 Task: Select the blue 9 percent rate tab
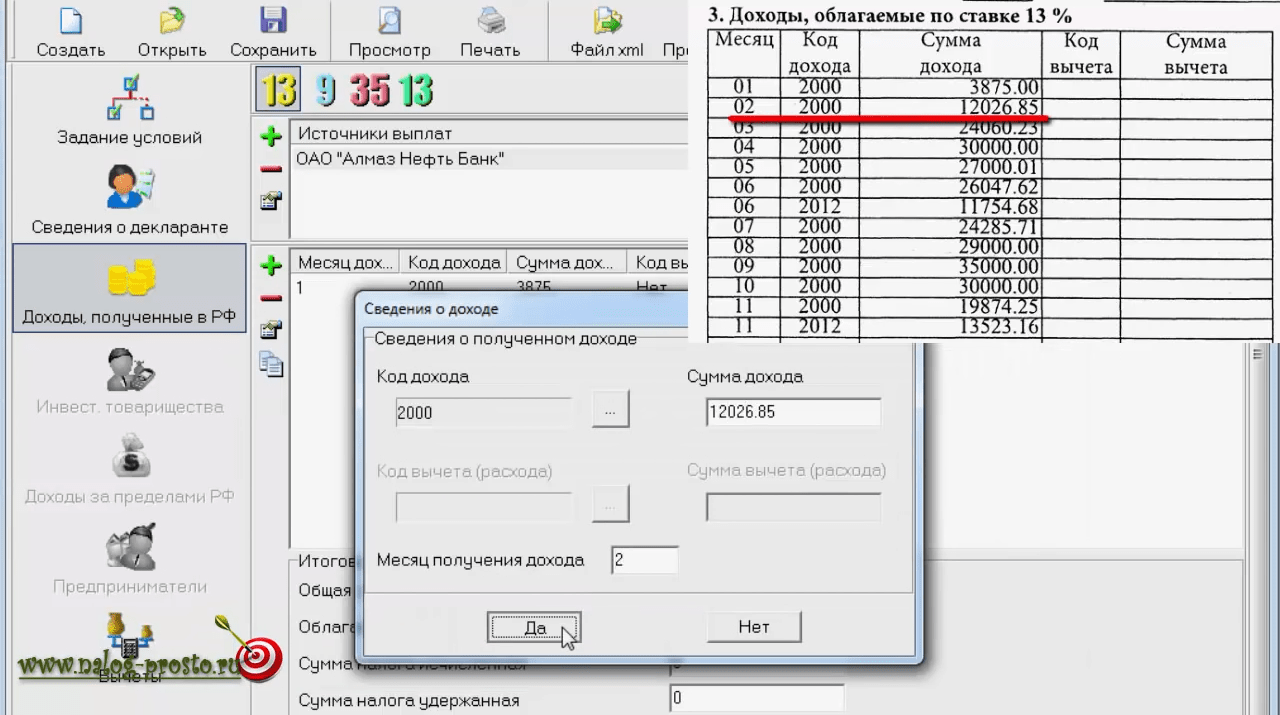pos(325,91)
